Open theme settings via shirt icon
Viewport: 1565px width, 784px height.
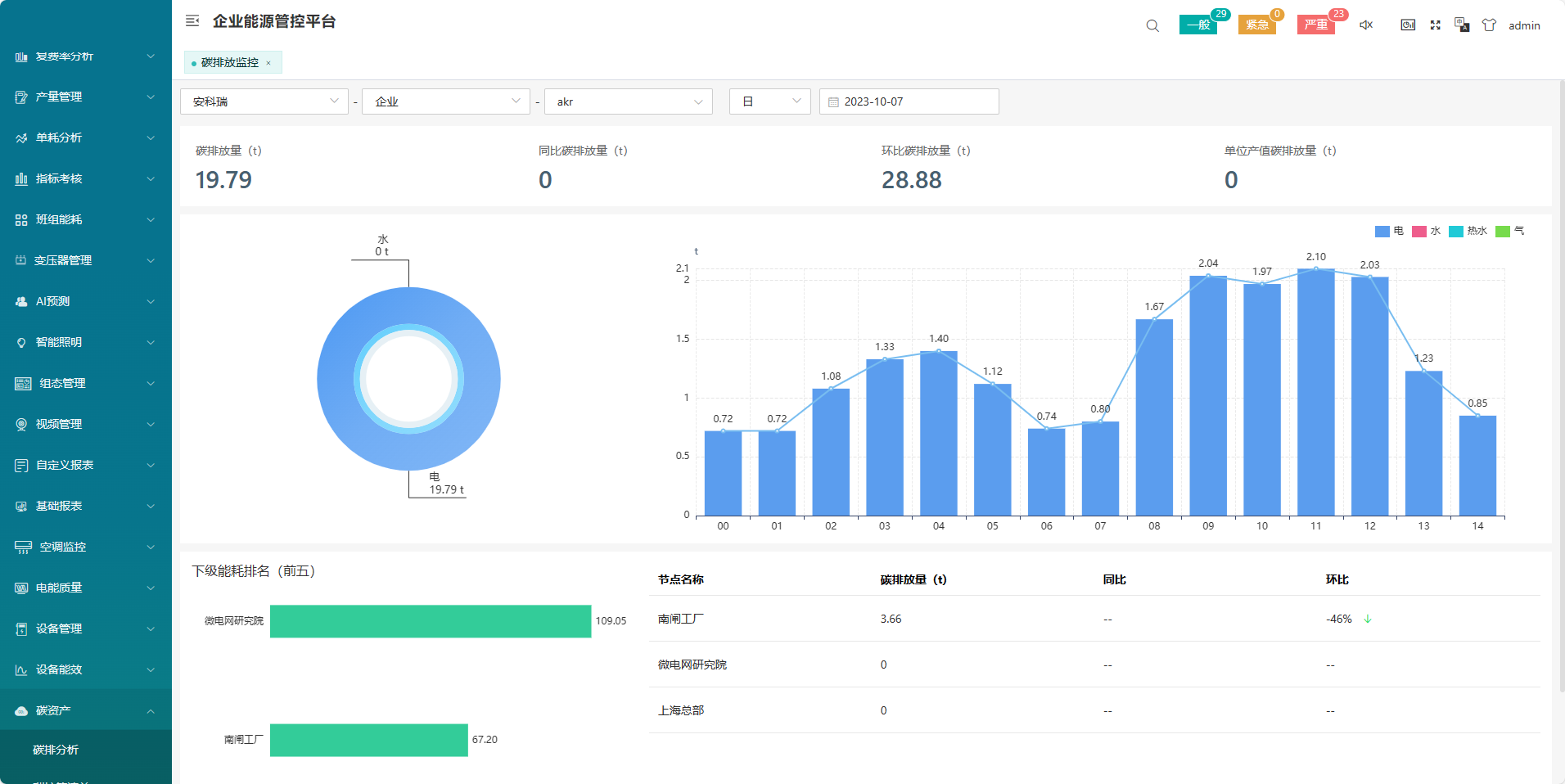[1489, 25]
